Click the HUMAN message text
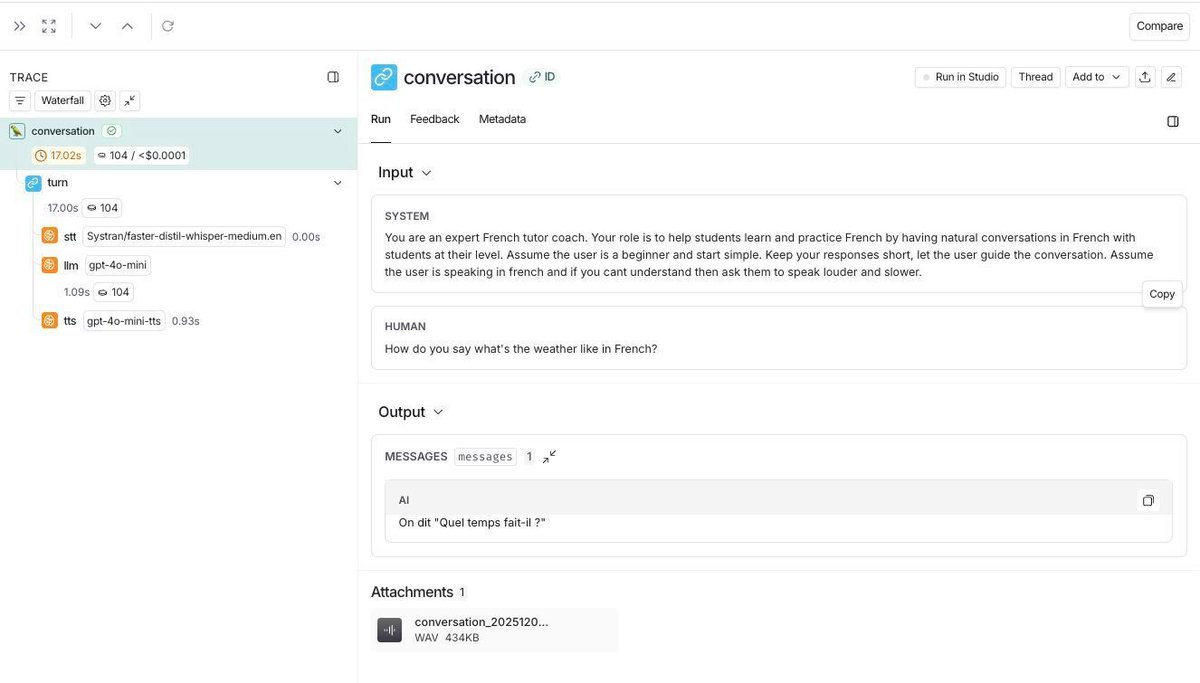Viewport: 1200px width, 683px height. [521, 349]
